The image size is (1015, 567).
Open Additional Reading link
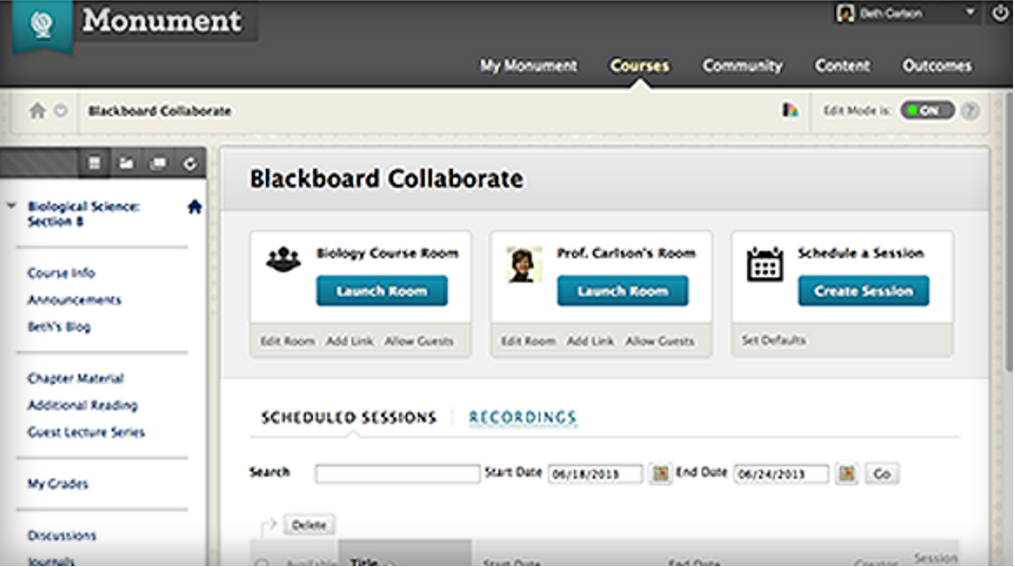[x=82, y=405]
